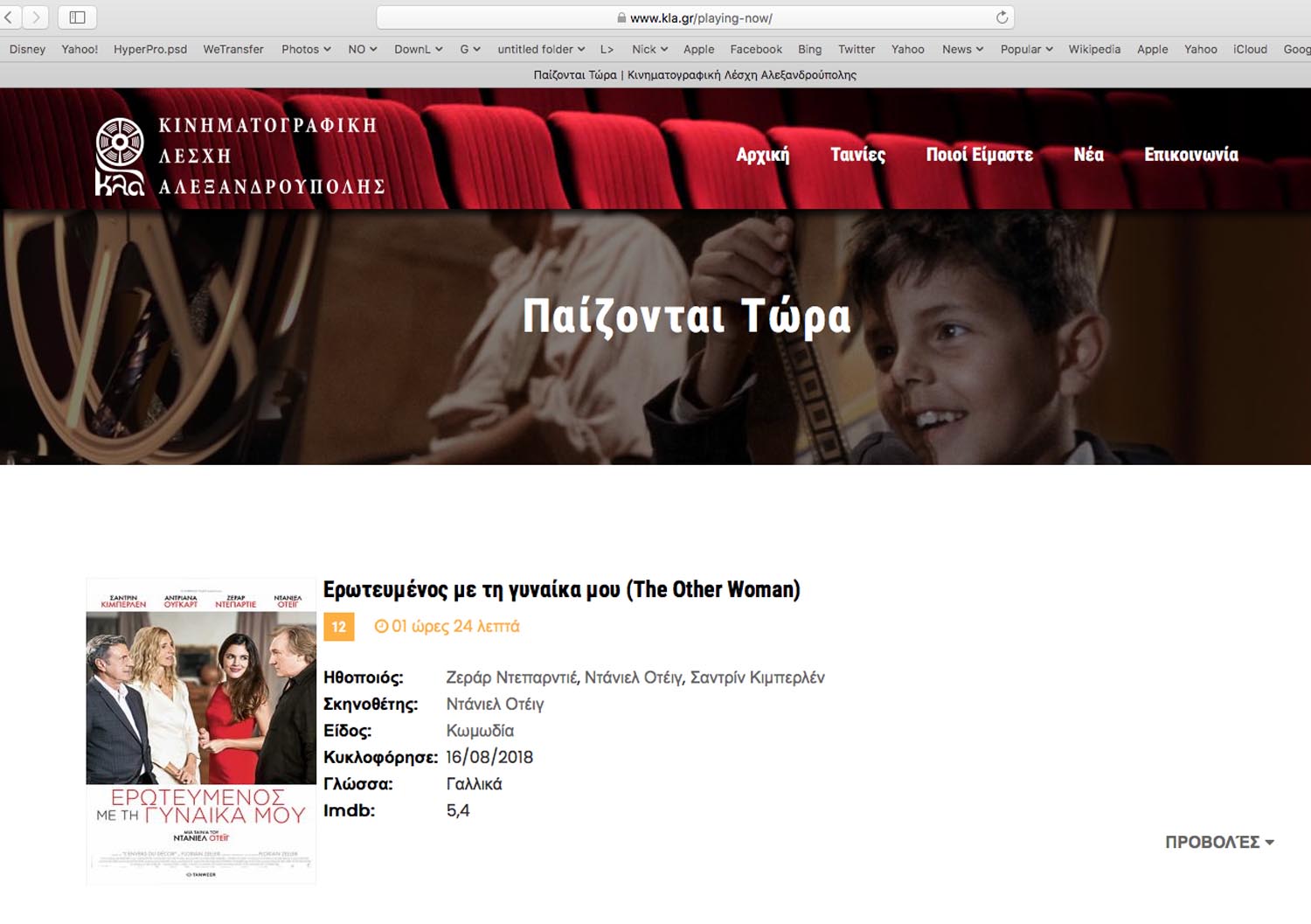Viewport: 1311px width, 924px height.
Task: Click the www.kla.gr address bar field
Action: (695, 17)
